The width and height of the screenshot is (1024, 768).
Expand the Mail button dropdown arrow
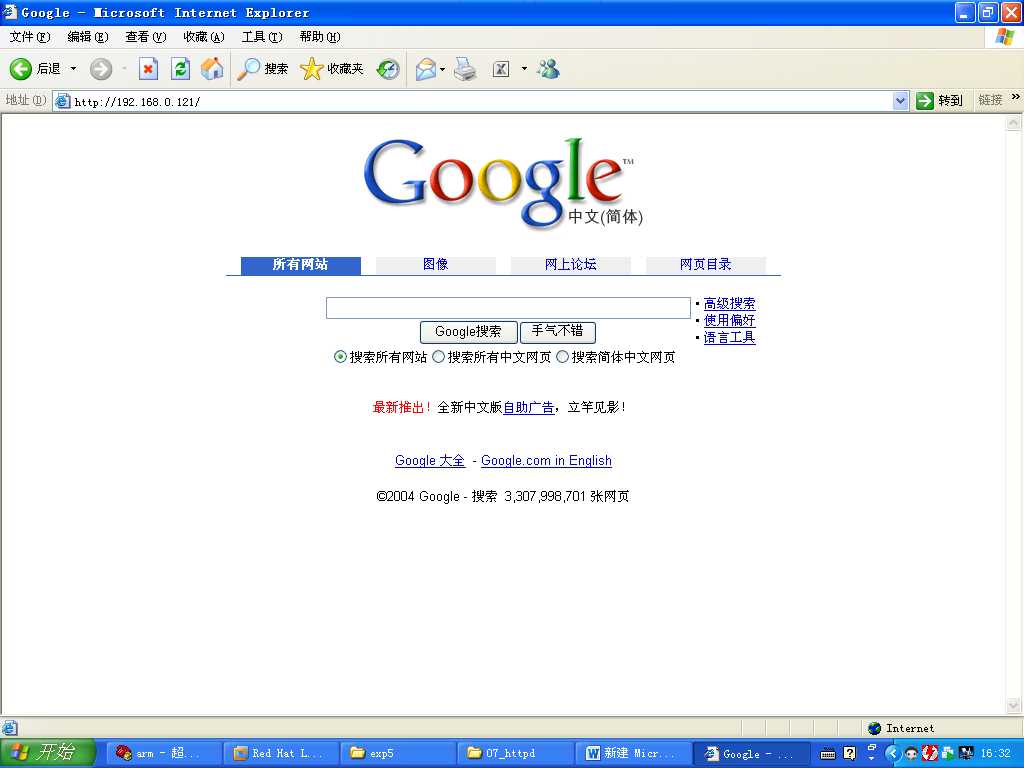click(443, 69)
